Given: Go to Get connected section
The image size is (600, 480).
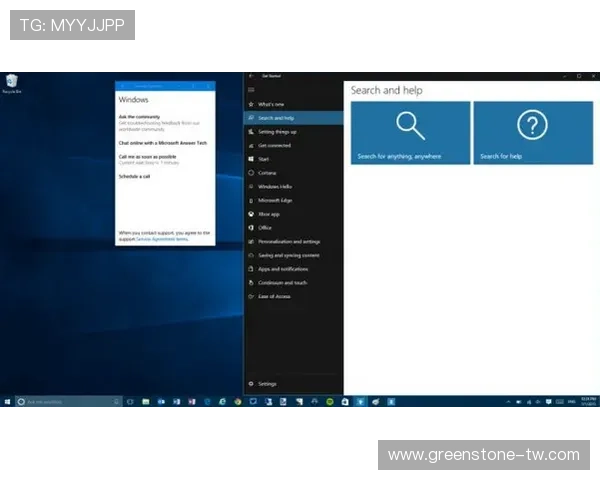Looking at the screenshot, I should 274,145.
